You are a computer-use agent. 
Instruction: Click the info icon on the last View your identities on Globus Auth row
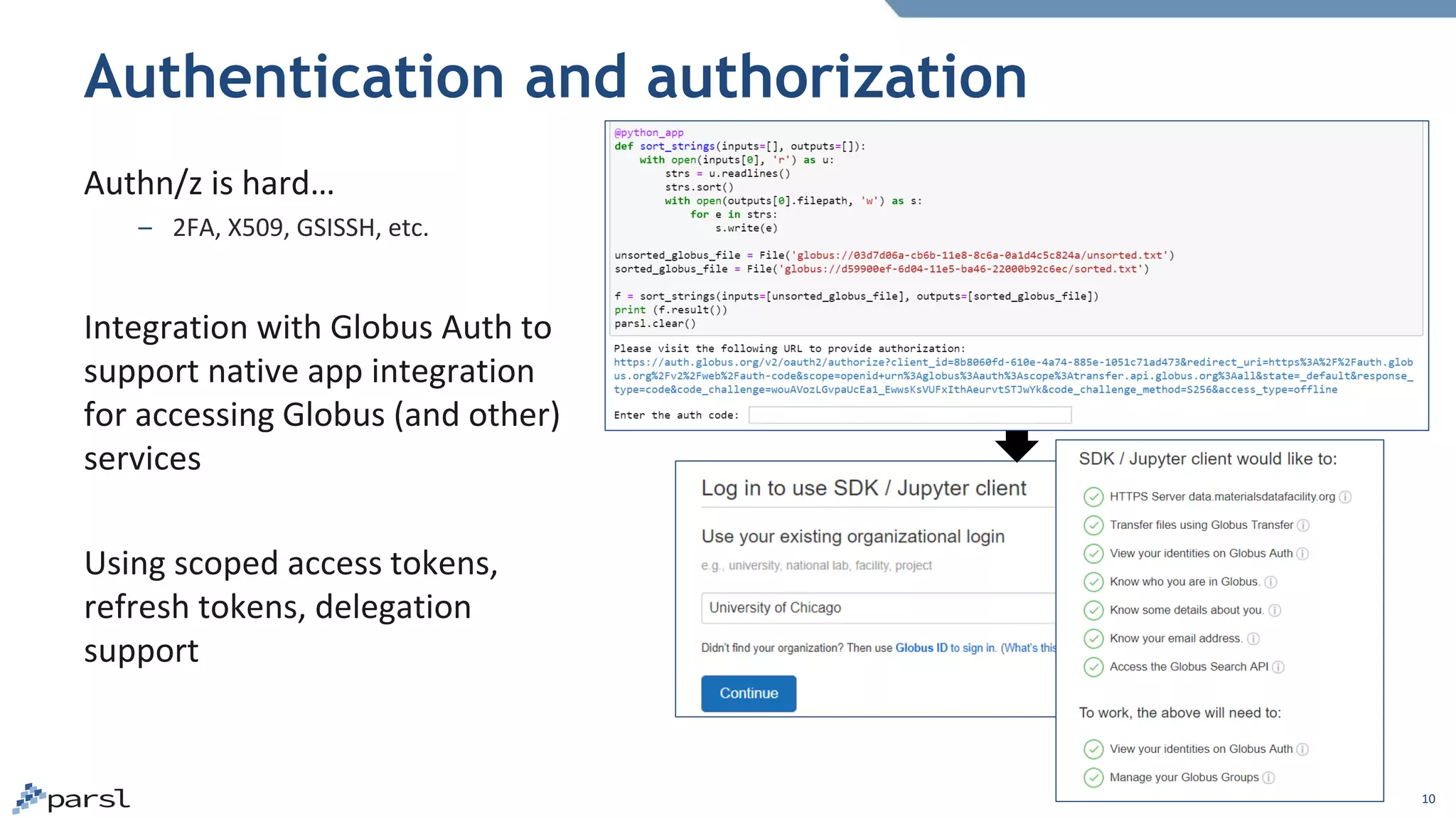pos(1302,749)
